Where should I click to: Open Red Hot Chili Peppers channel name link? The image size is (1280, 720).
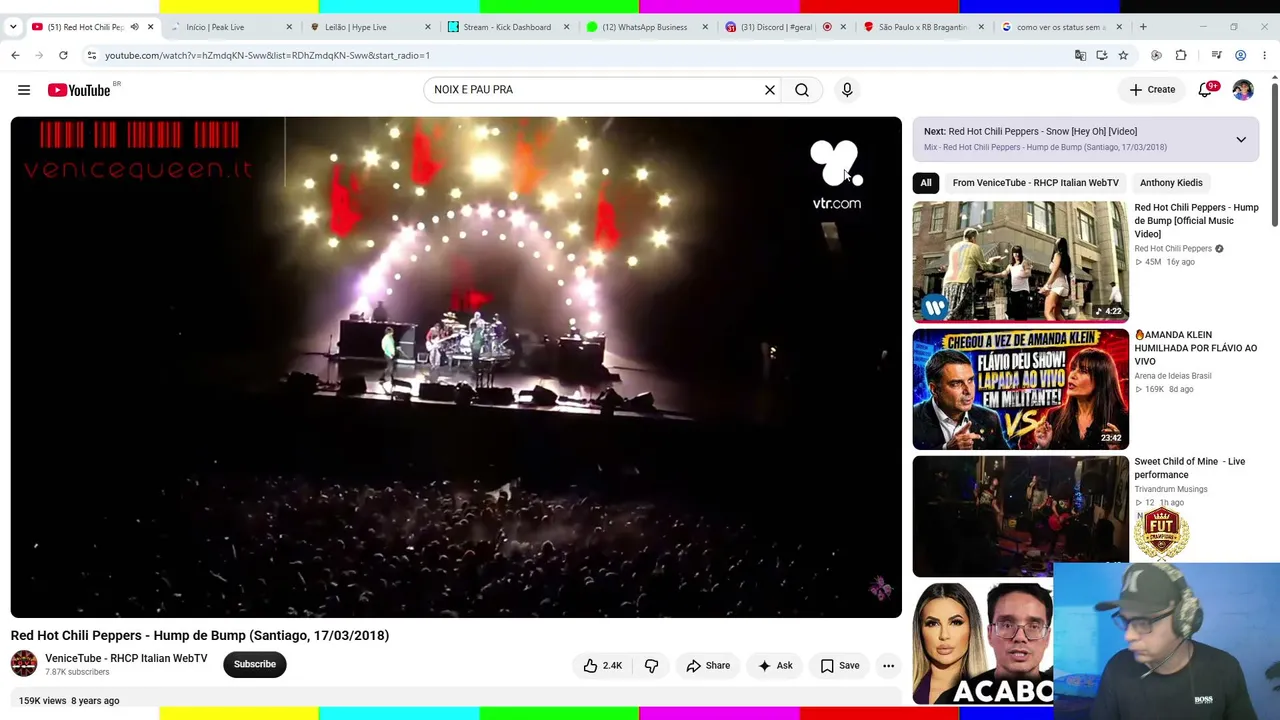(1173, 249)
